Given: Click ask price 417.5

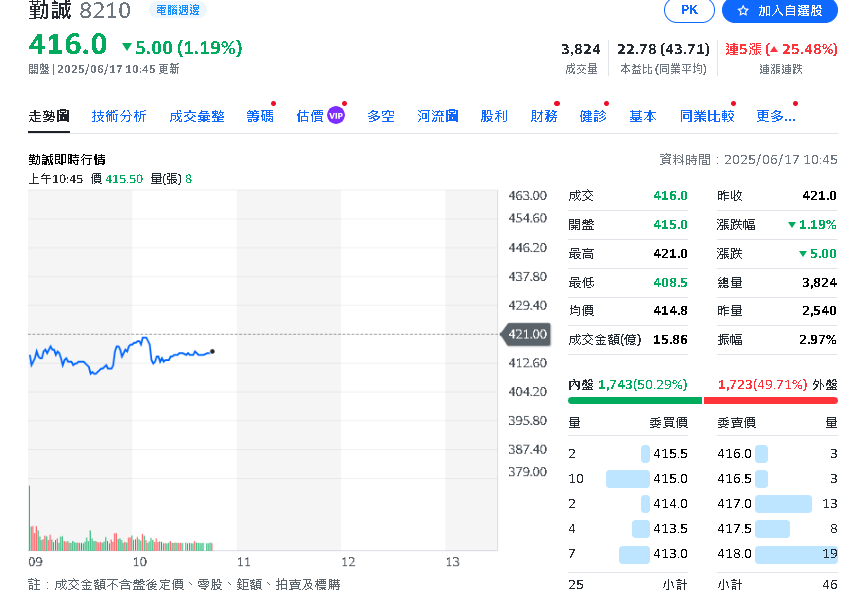Looking at the screenshot, I should point(734,529).
